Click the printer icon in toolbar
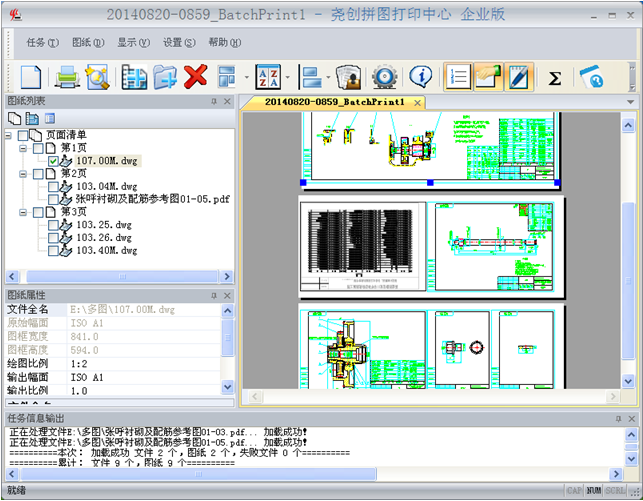The image size is (643, 501). (67, 77)
